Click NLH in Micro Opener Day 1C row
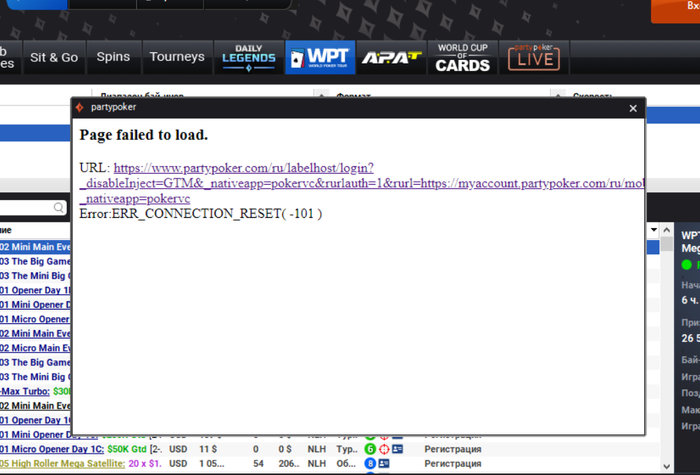Image resolution: width=700 pixels, height=475 pixels. pos(317,449)
